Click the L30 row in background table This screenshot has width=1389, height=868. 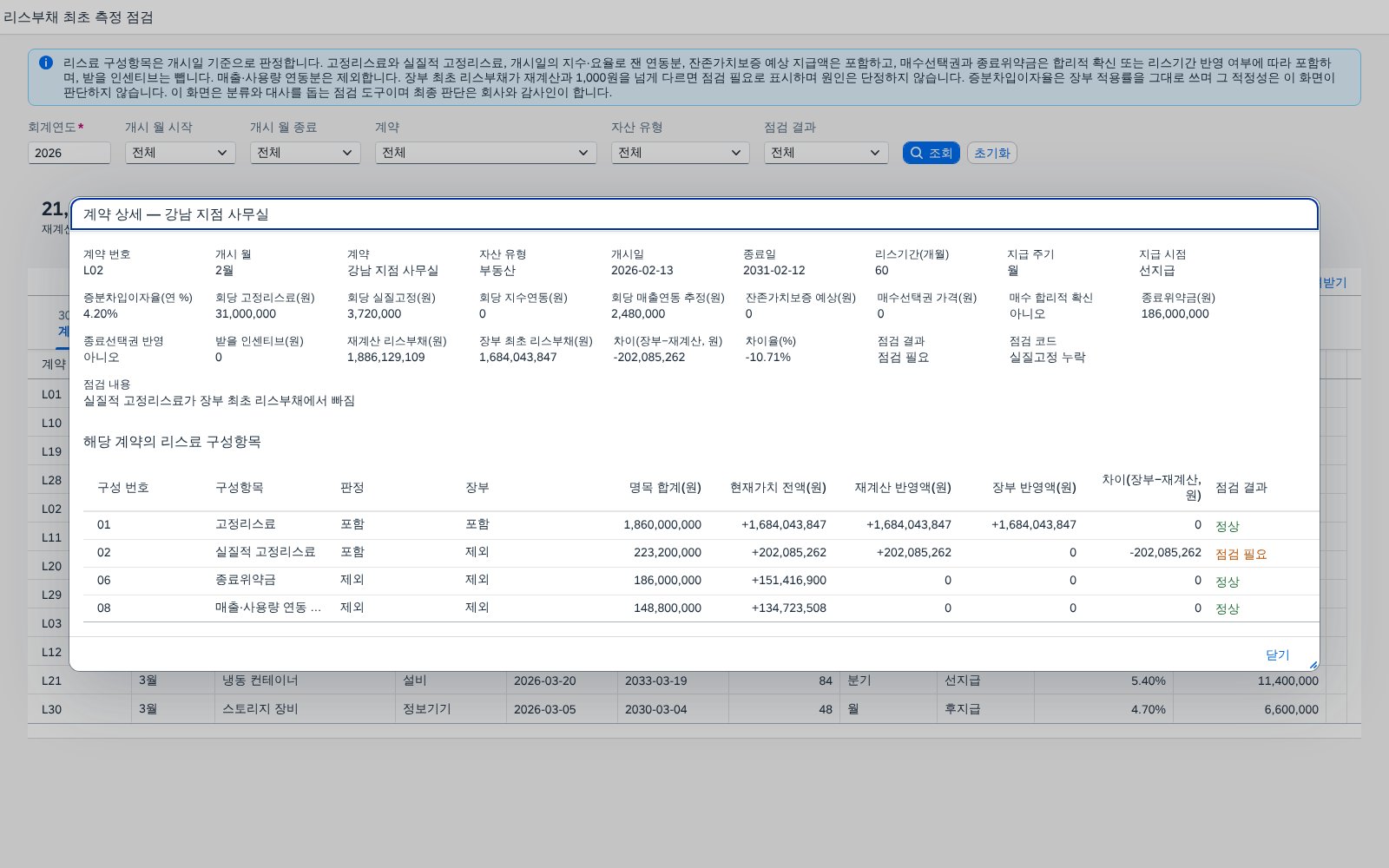coord(694,709)
